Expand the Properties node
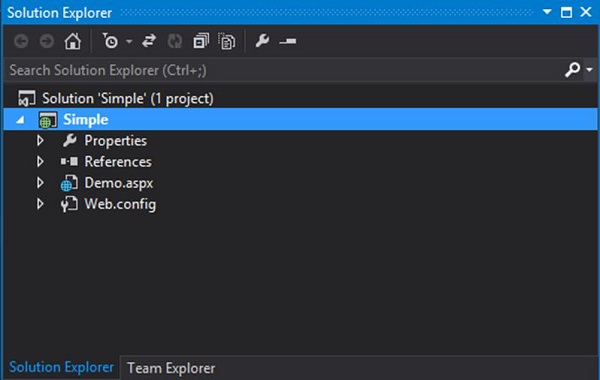The width and height of the screenshot is (600, 380). tap(40, 140)
